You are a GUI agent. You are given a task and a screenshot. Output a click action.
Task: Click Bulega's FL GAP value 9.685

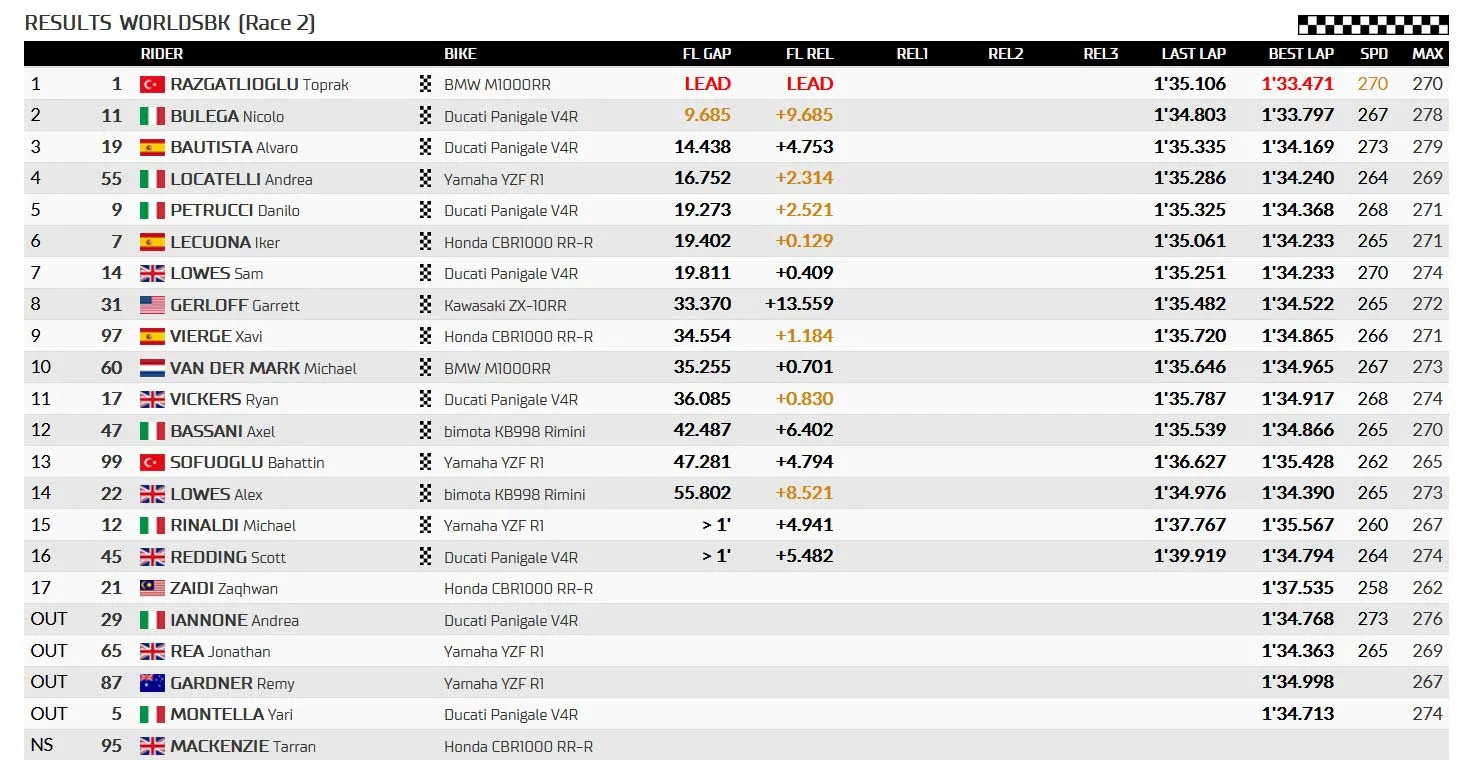(708, 116)
